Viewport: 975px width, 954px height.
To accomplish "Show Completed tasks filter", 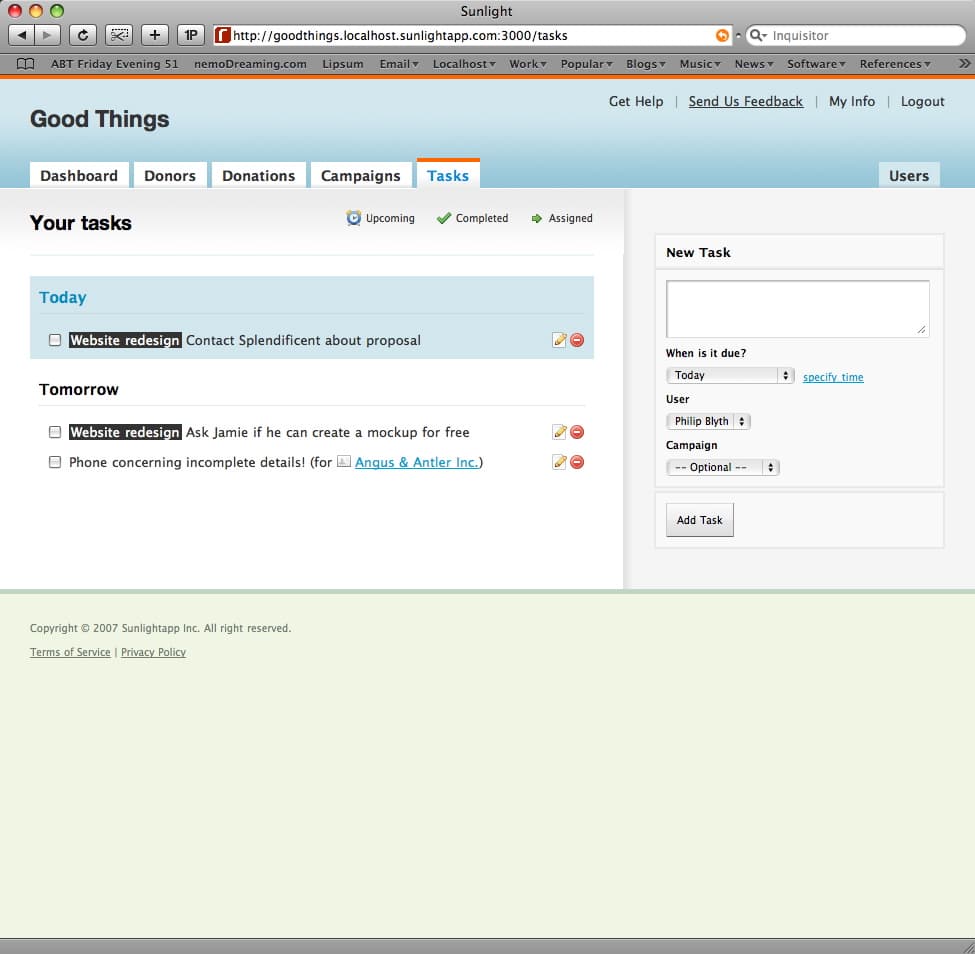I will click(x=472, y=218).
